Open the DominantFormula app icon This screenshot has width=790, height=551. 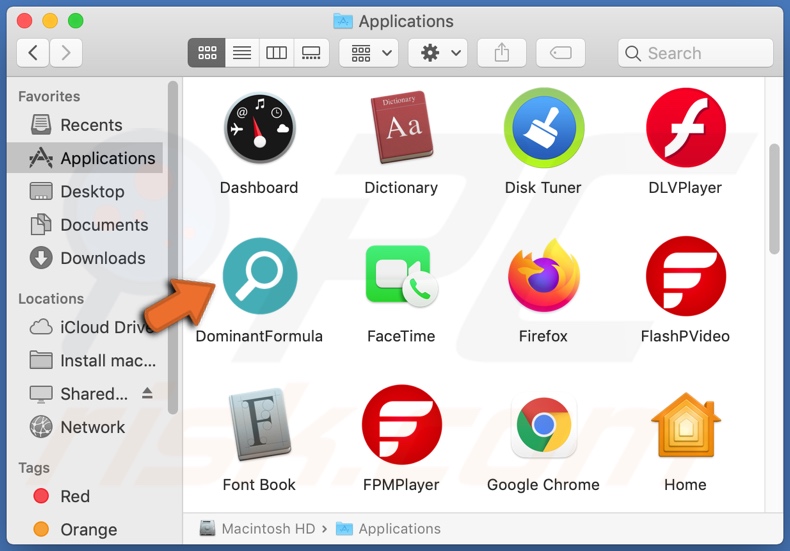coord(260,277)
